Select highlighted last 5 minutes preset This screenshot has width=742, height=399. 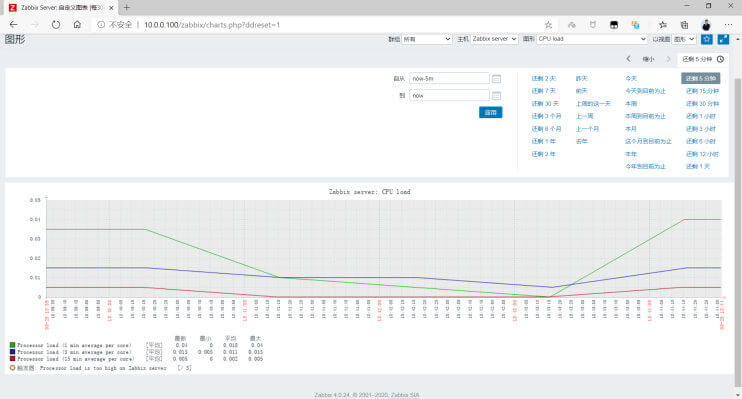[700, 78]
